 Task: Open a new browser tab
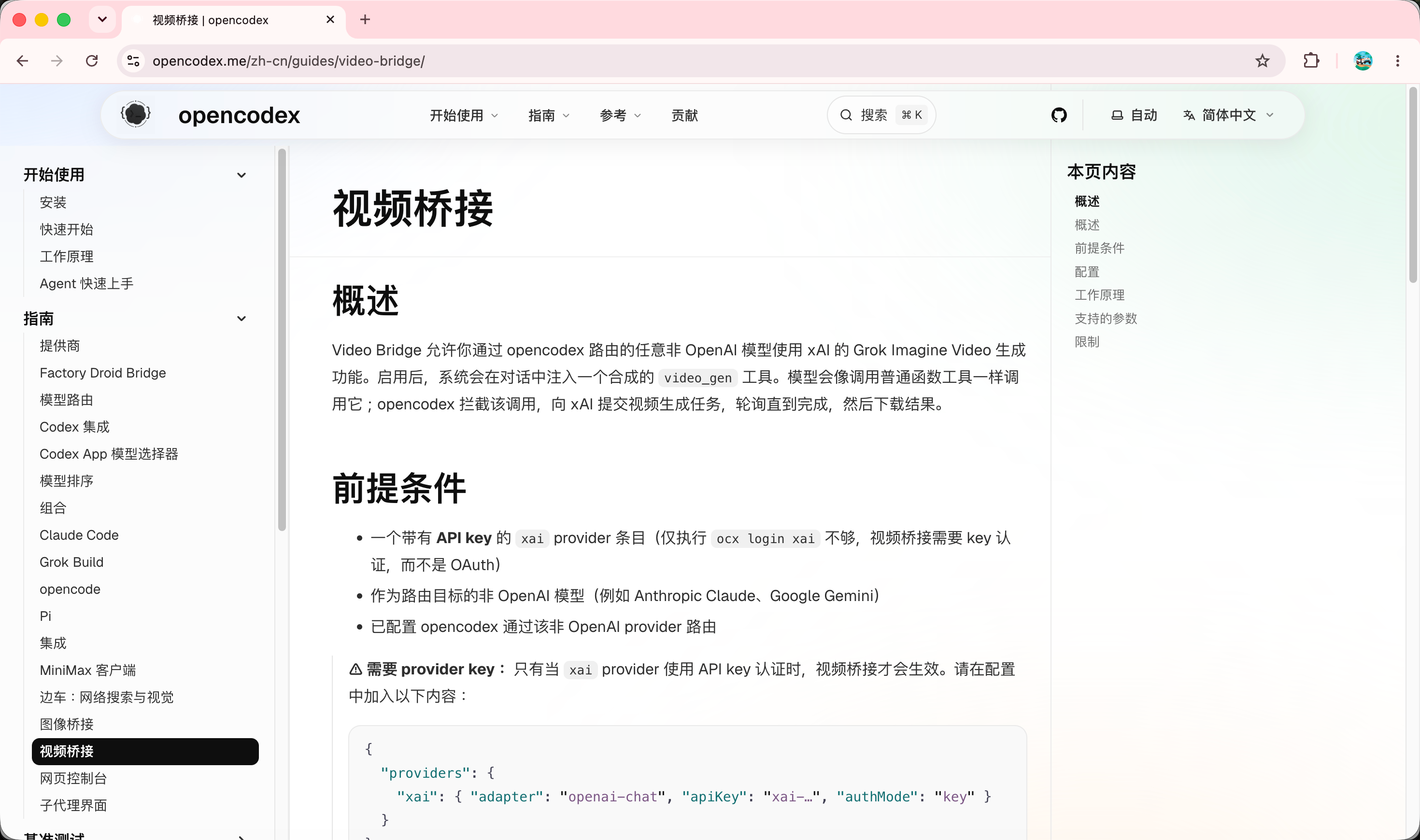(365, 20)
